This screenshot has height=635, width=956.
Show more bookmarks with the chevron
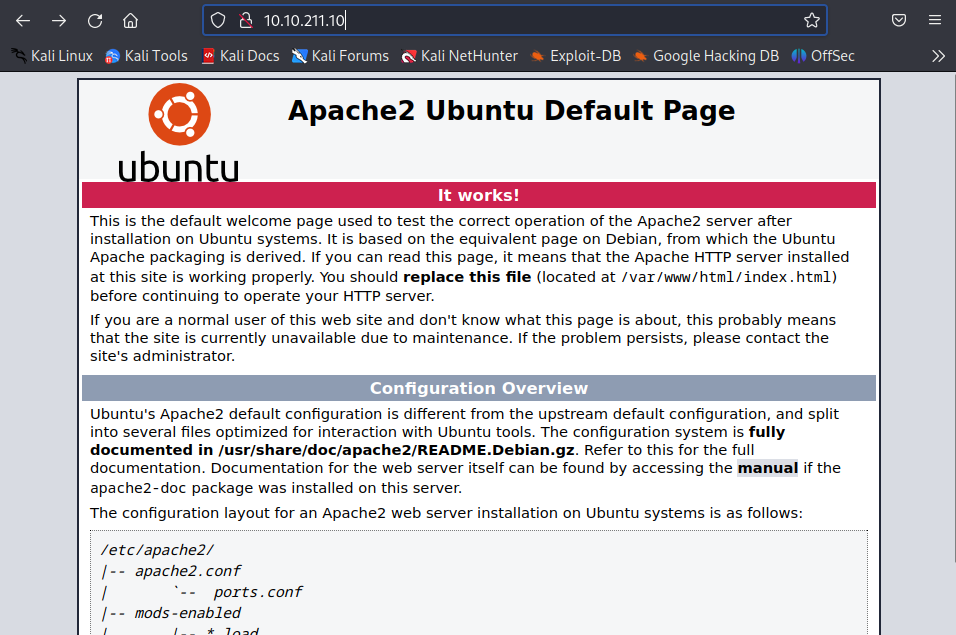(938, 56)
